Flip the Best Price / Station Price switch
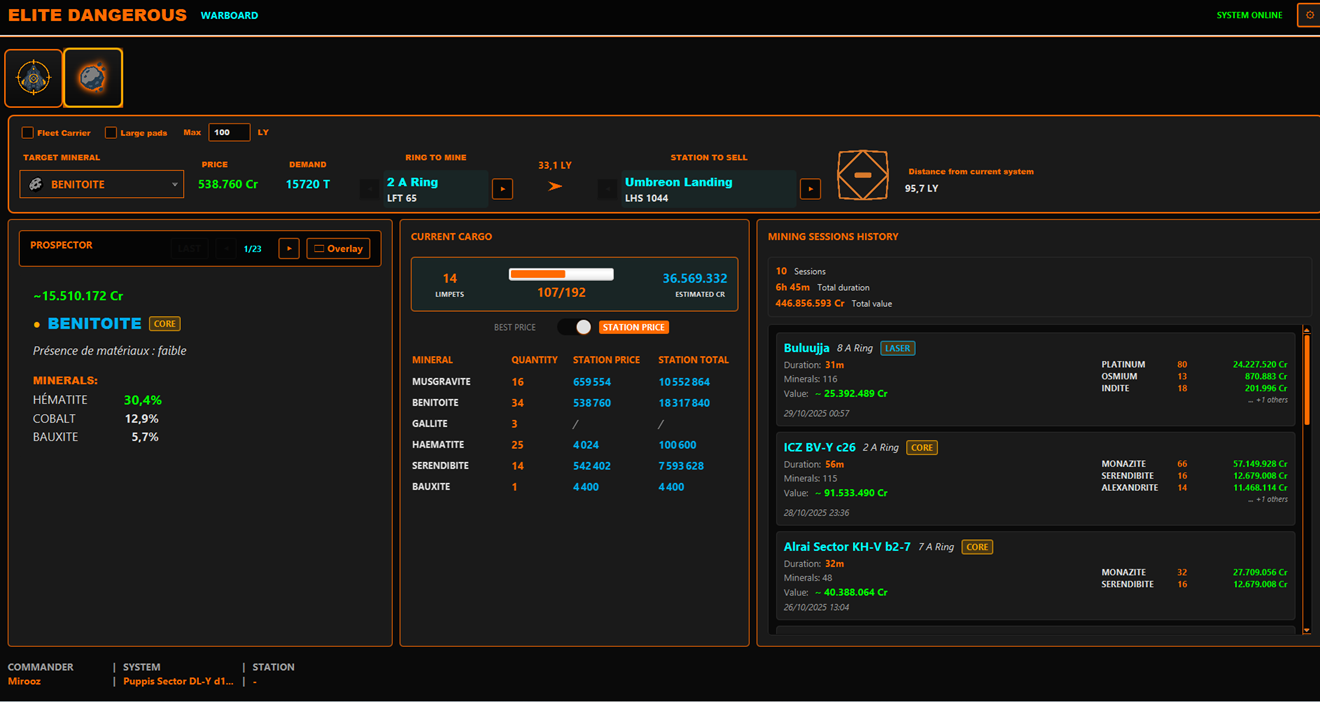Viewport: 1320px width, 702px height. (575, 327)
